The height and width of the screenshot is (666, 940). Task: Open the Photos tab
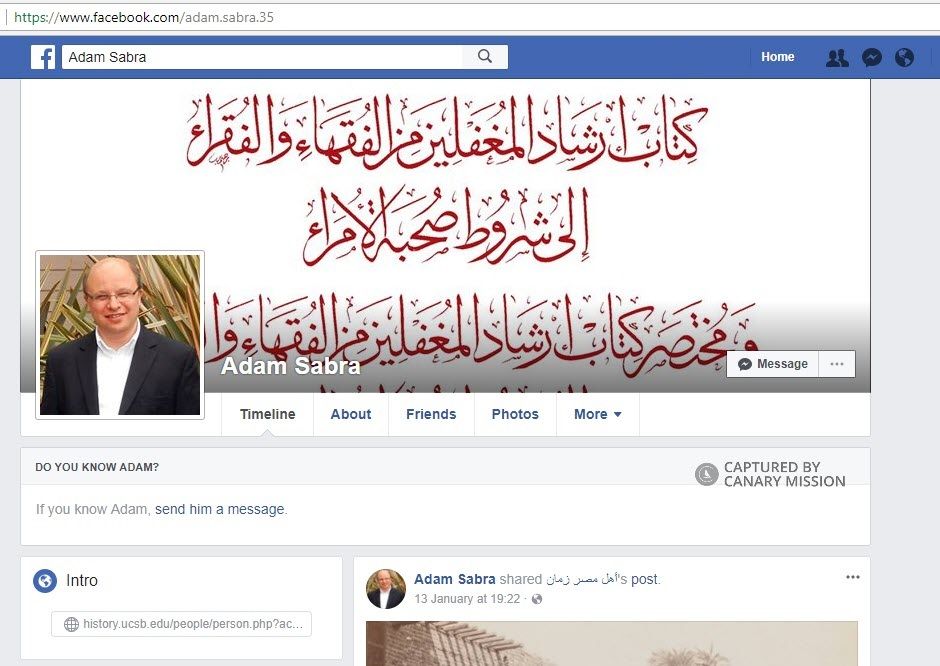515,414
